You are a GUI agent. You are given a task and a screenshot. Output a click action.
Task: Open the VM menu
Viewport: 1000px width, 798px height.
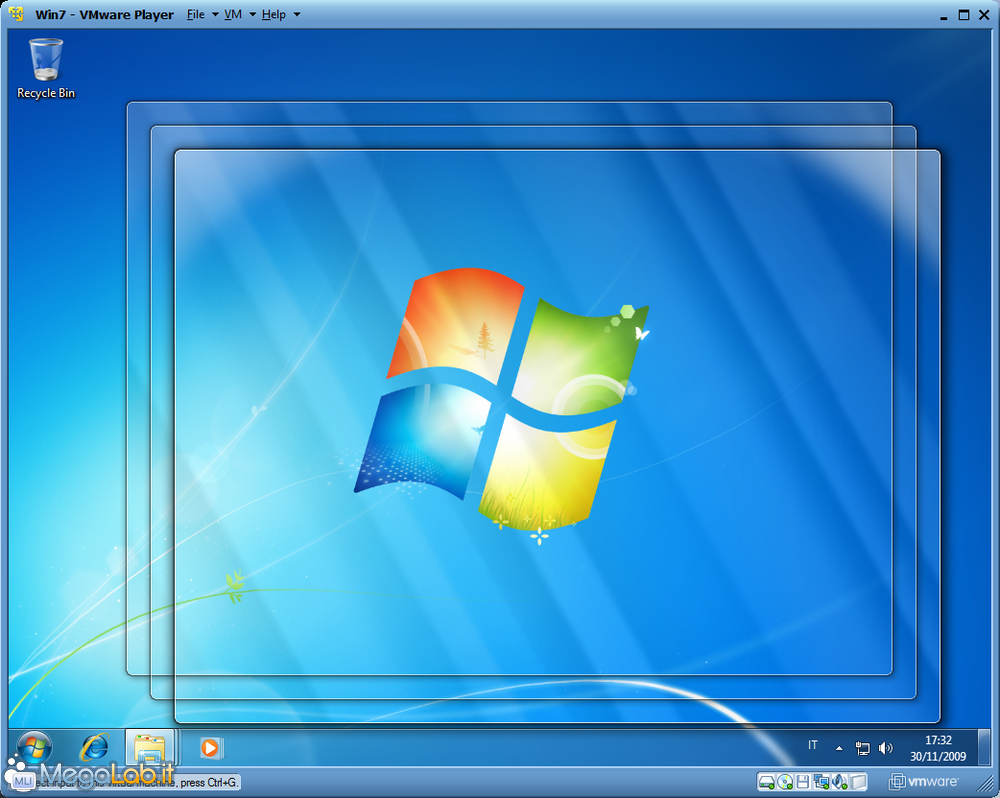click(x=233, y=14)
